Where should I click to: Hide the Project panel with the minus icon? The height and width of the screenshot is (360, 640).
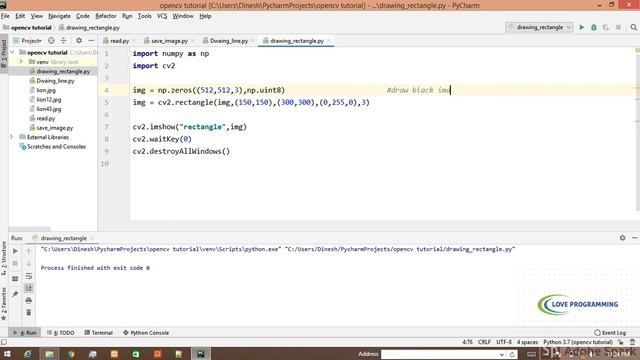coord(91,40)
